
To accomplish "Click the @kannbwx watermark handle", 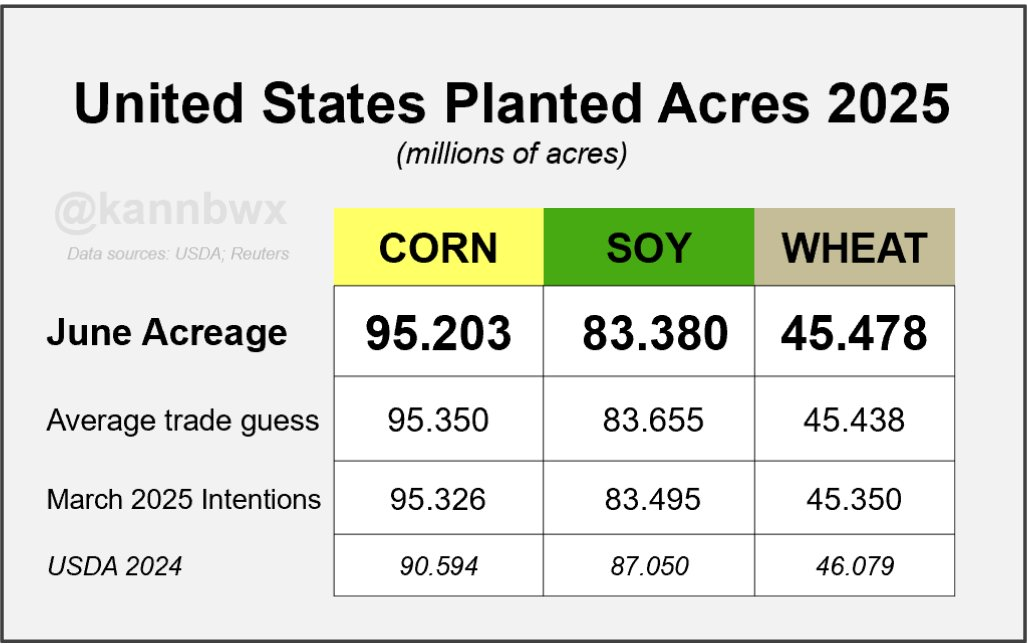I will 170,211.
